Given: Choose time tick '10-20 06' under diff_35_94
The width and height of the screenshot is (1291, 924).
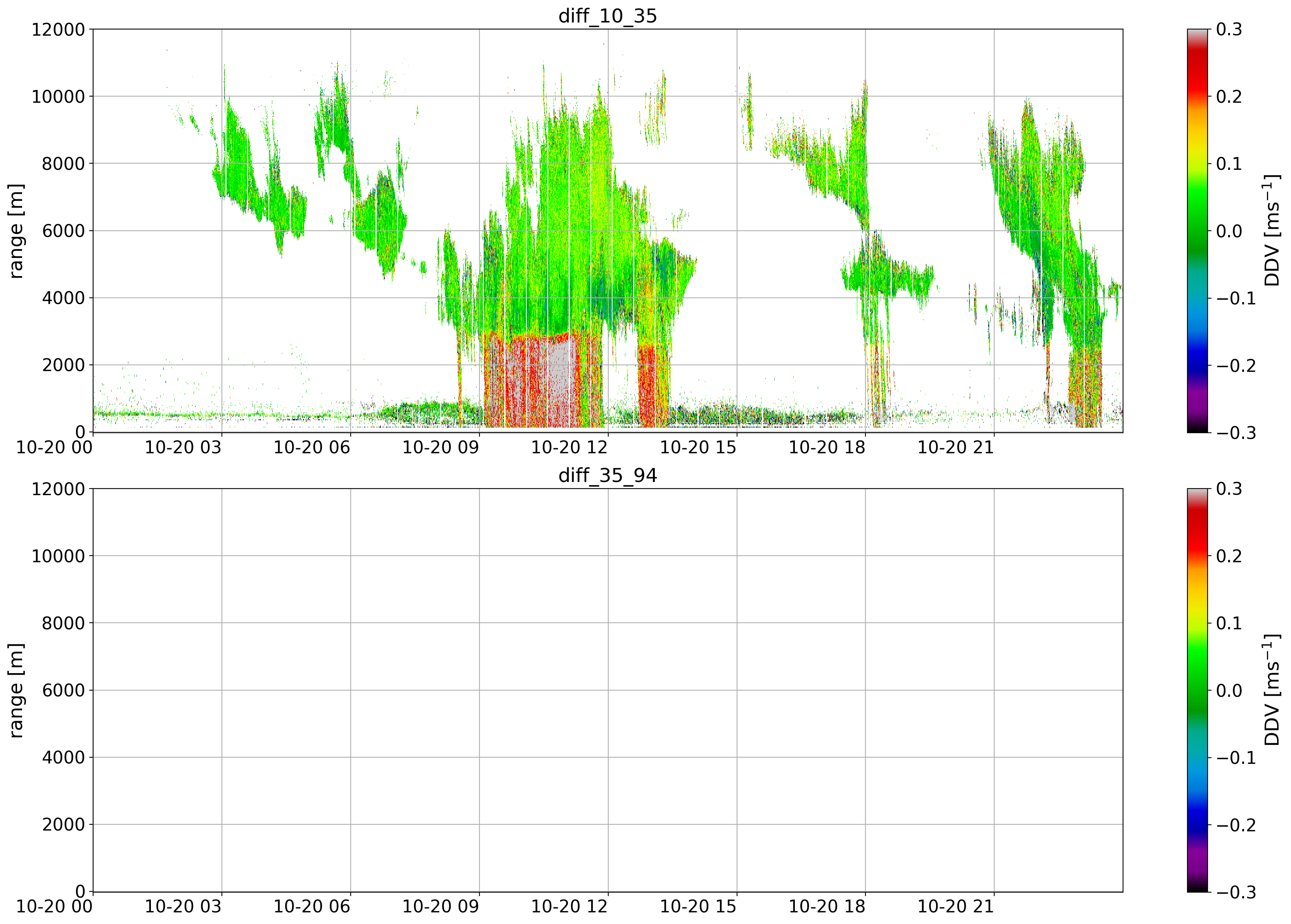Looking at the screenshot, I should pyautogui.click(x=312, y=907).
